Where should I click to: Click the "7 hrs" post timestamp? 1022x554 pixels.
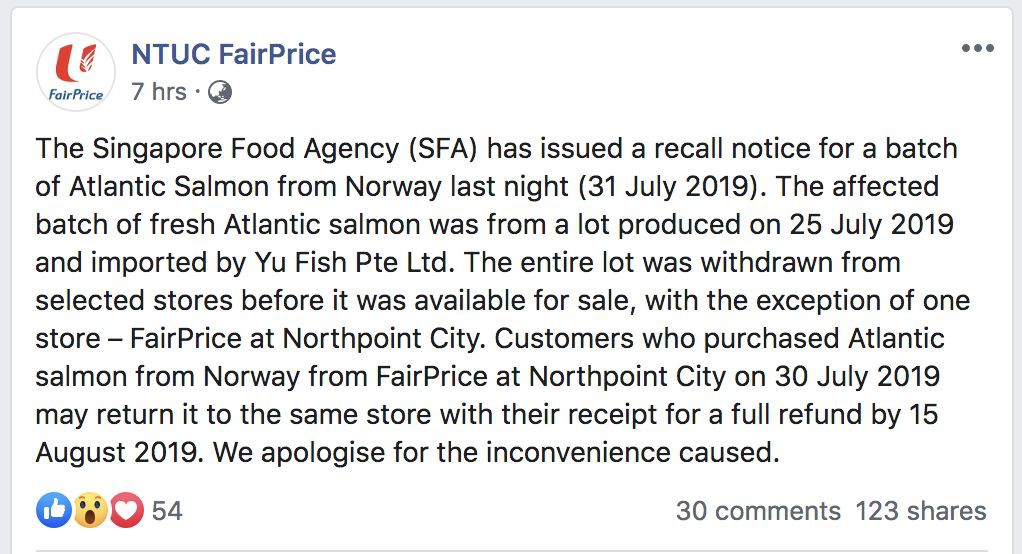[158, 92]
